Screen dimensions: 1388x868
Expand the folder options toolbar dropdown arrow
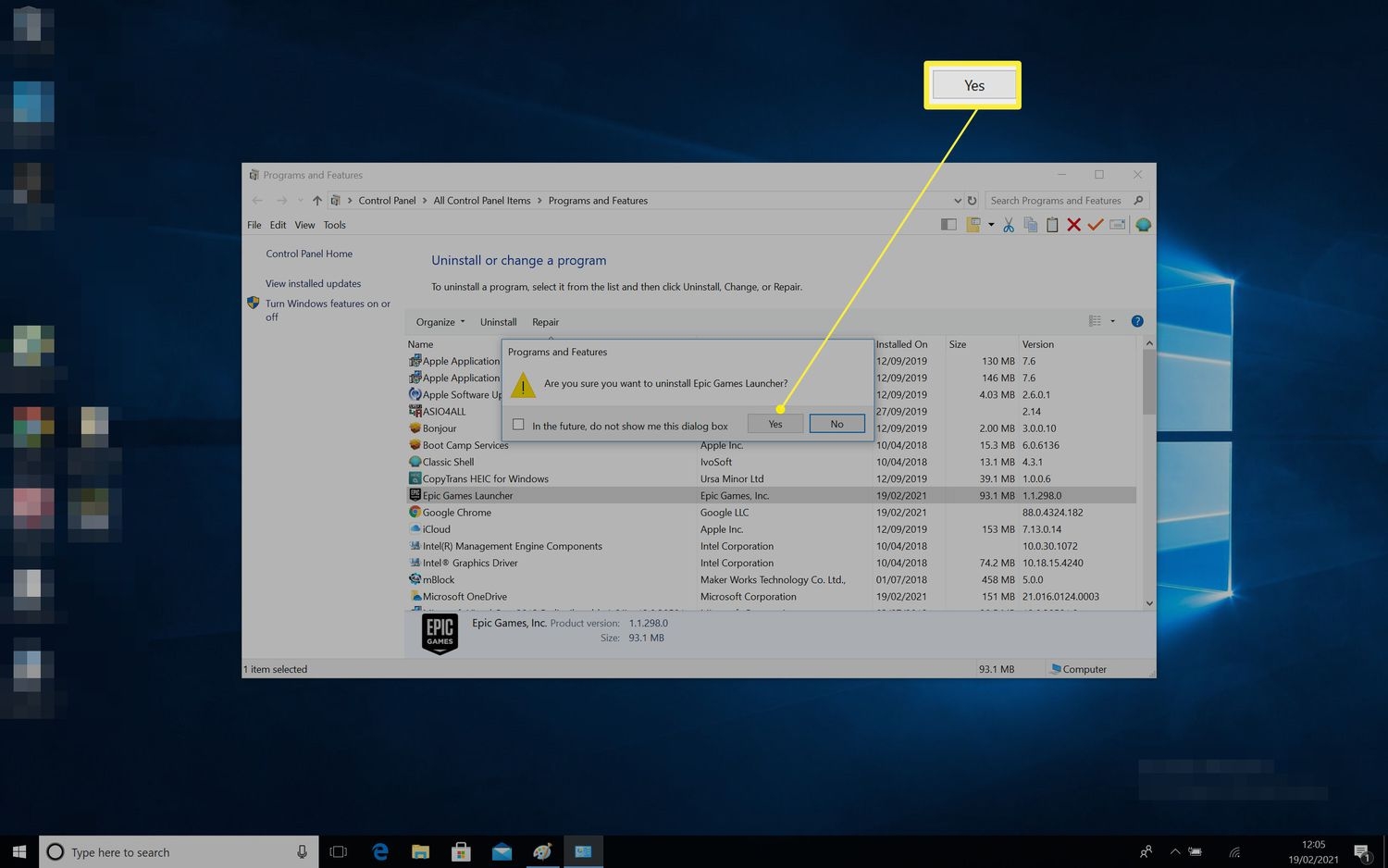point(991,225)
